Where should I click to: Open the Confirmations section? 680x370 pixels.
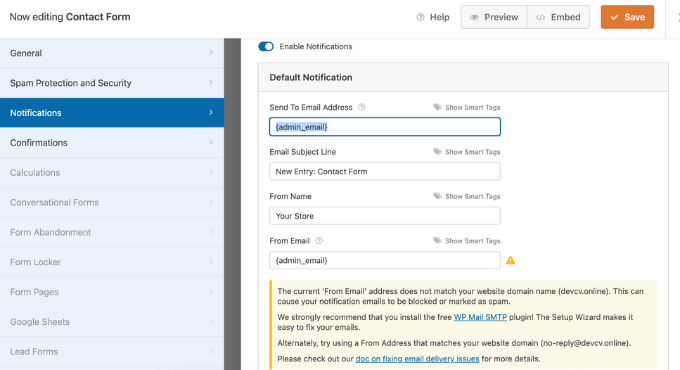112,142
